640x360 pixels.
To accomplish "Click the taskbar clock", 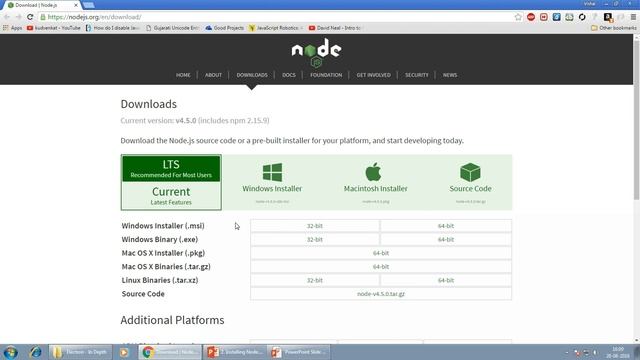I will [x=618, y=352].
